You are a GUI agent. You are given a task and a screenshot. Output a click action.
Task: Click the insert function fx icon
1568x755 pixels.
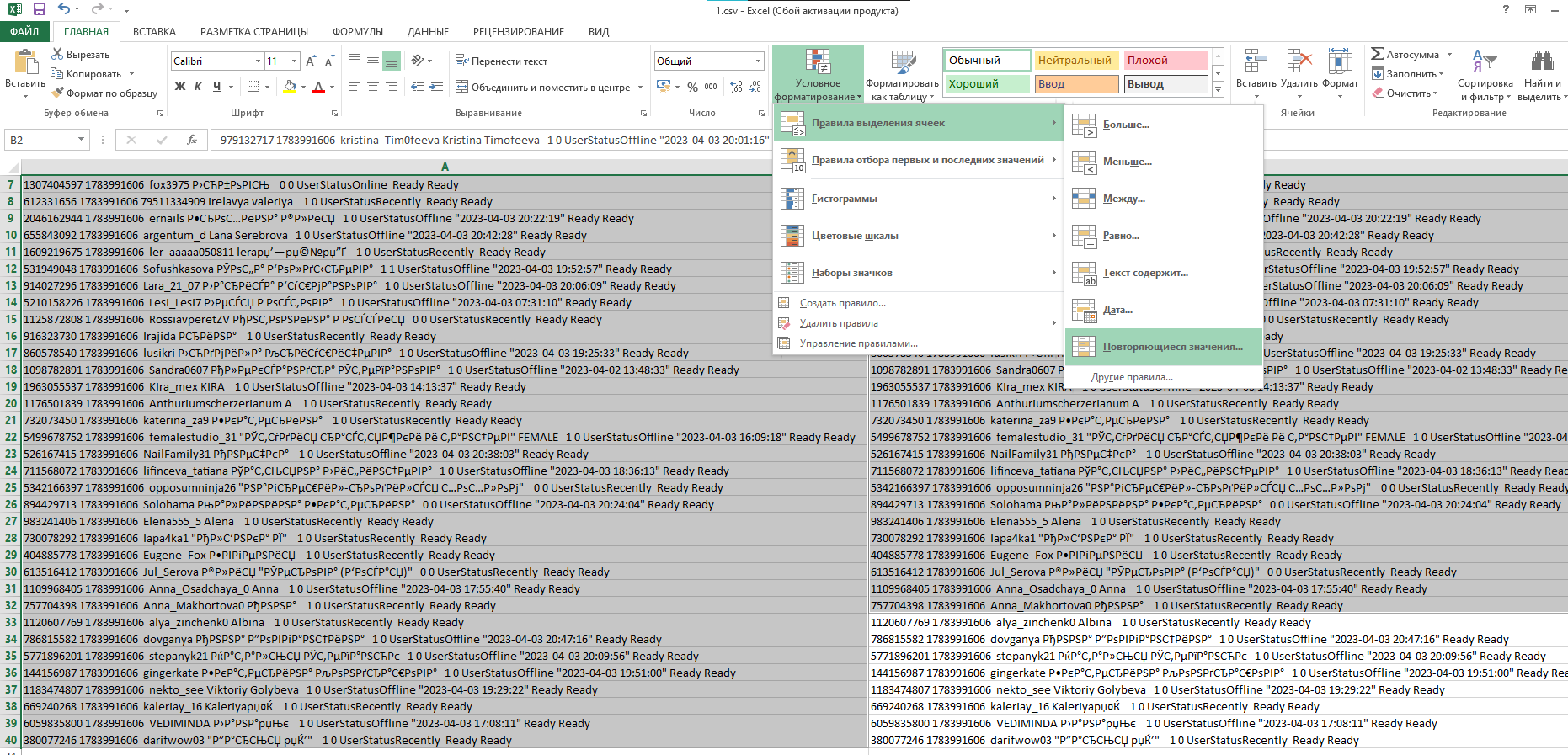(192, 140)
